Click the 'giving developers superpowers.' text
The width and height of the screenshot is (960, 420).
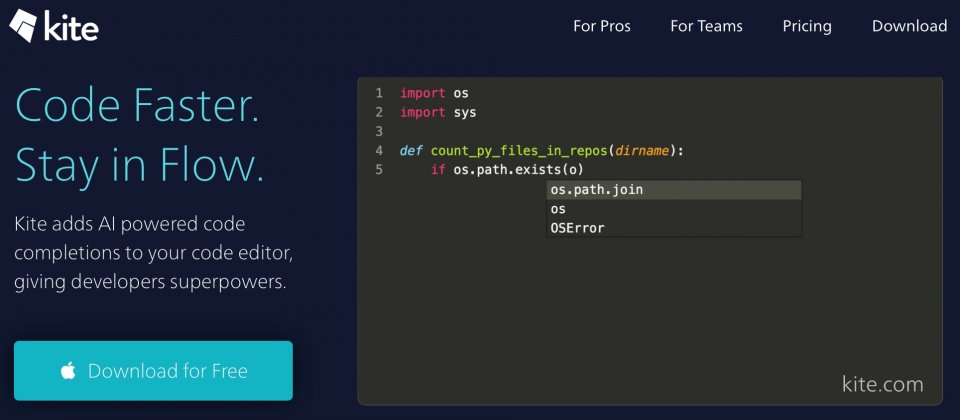151,282
